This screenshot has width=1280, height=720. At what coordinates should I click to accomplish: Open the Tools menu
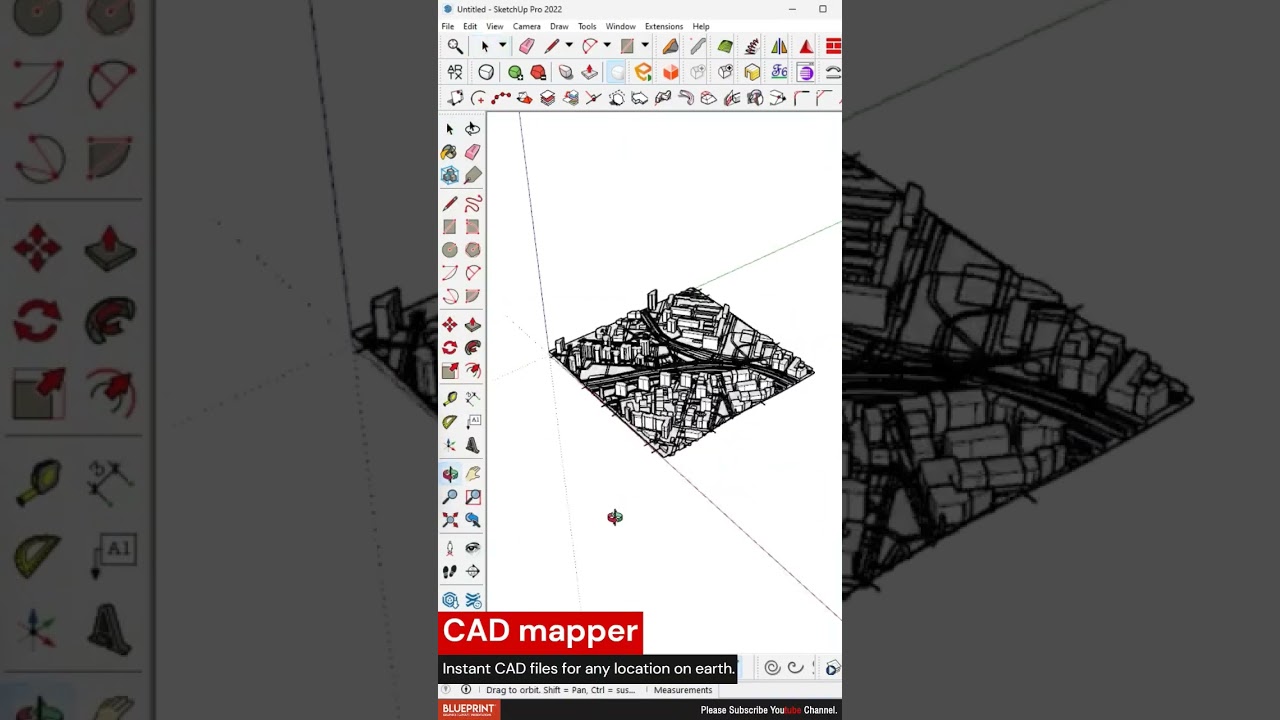pos(587,27)
